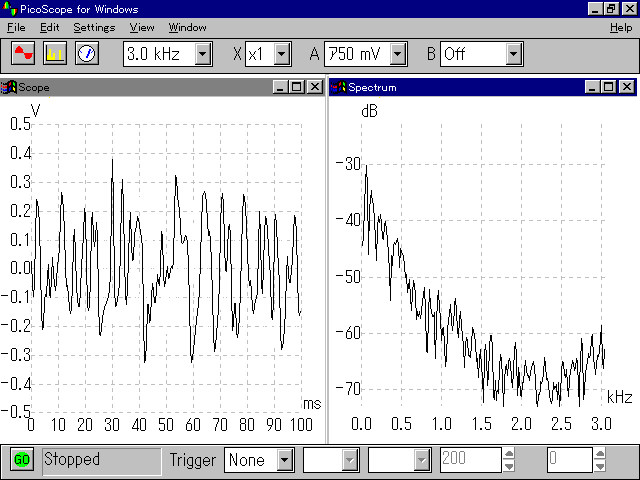This screenshot has width=640, height=480.
Task: Start capture with the green GO button
Action: [x=22, y=460]
